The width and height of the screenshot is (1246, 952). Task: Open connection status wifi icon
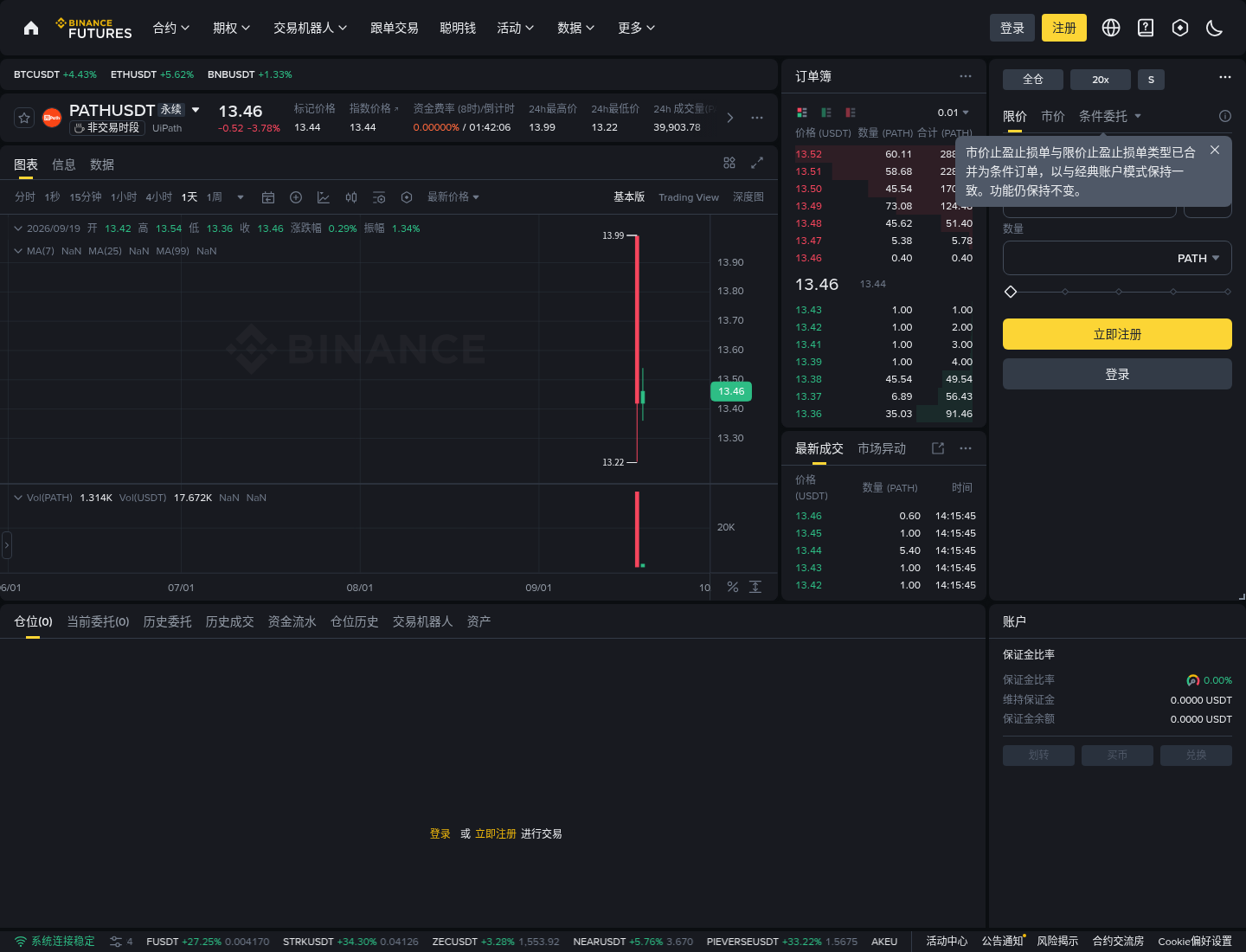click(21, 941)
